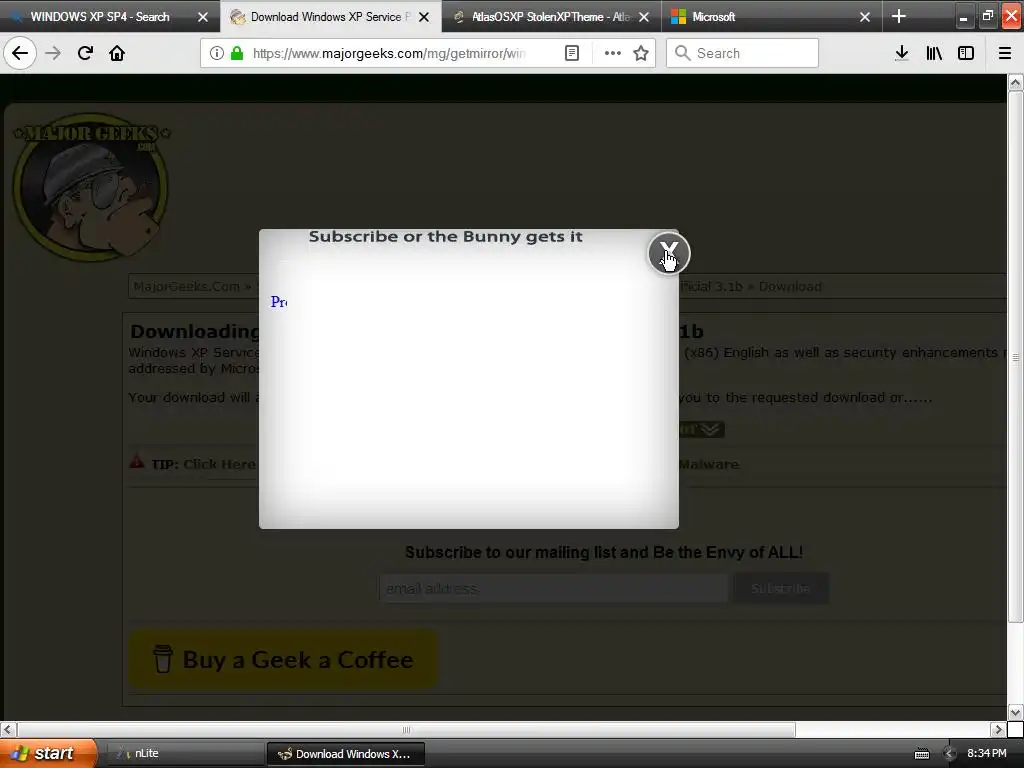Click the coffee cup icon on yellow button

[x=163, y=658]
